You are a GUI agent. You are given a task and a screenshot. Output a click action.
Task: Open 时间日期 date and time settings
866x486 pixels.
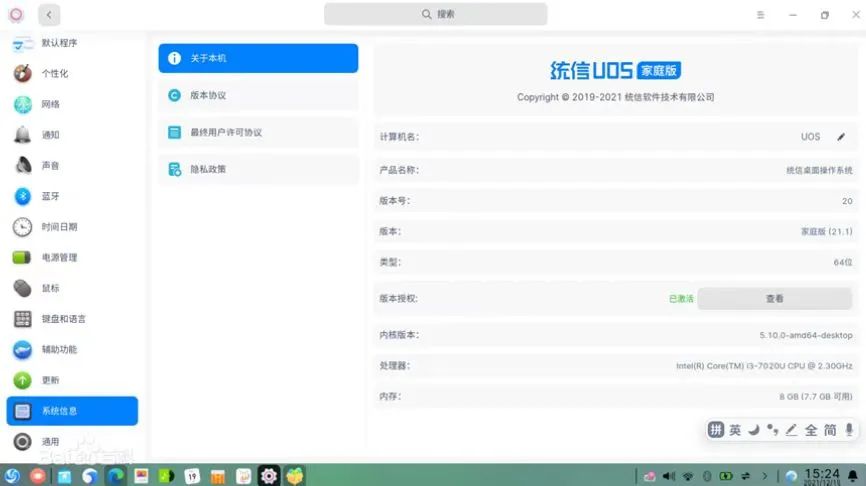click(x=72, y=227)
